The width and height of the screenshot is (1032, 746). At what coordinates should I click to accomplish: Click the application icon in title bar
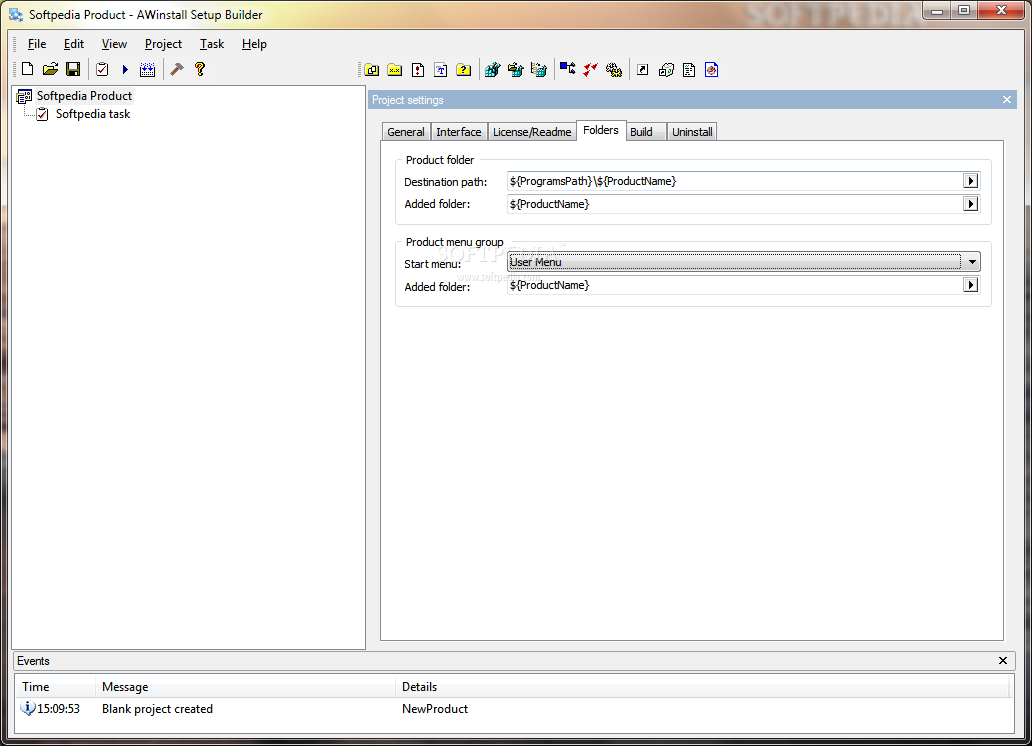(16, 14)
